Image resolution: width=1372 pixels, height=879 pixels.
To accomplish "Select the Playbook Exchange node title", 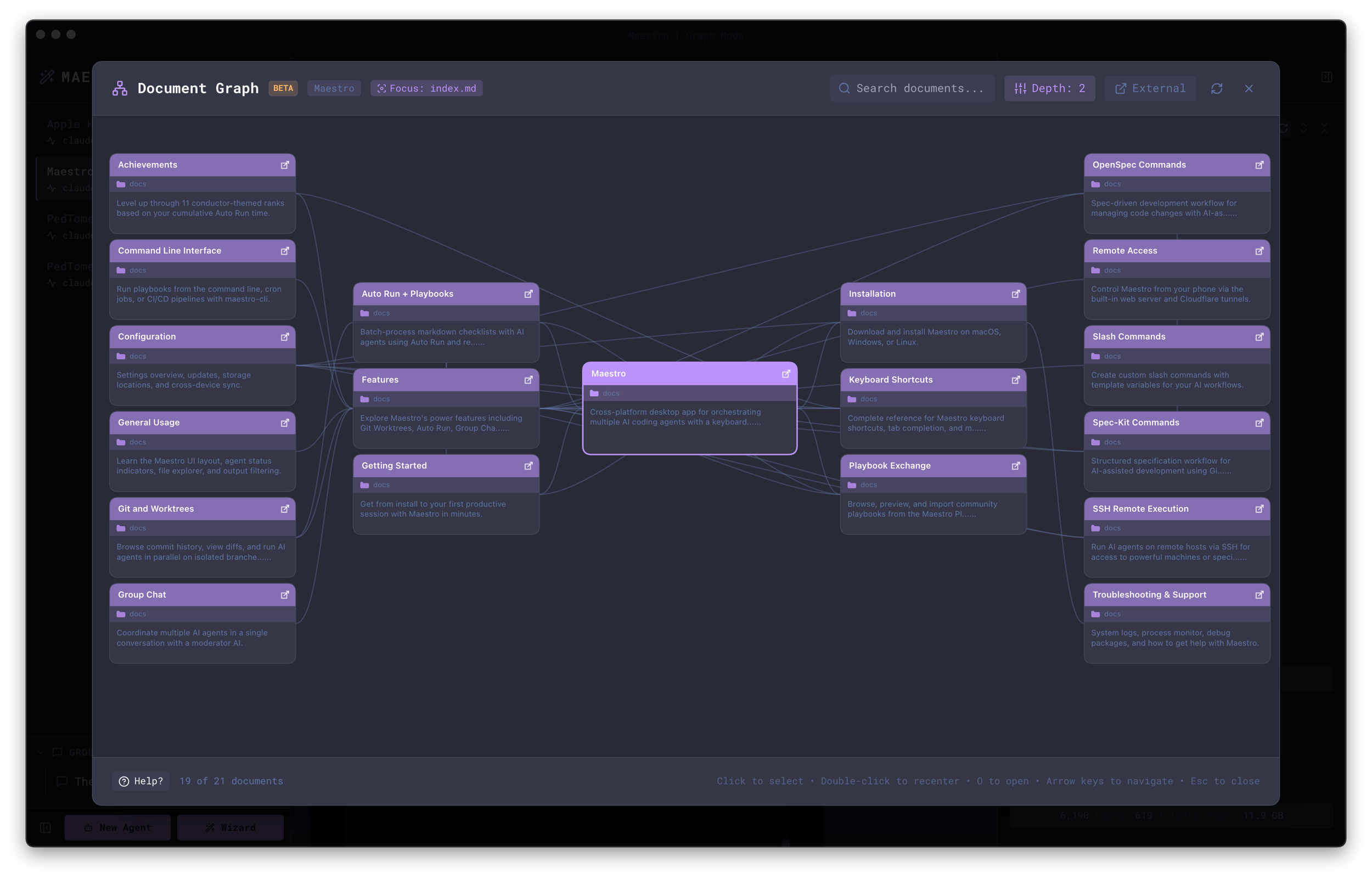I will pos(890,466).
